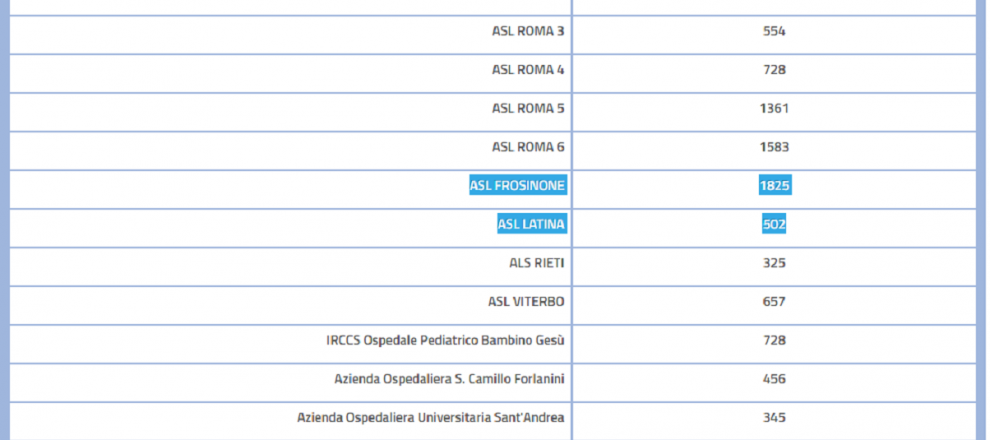
Task: Select the number 1361
Action: (774, 108)
